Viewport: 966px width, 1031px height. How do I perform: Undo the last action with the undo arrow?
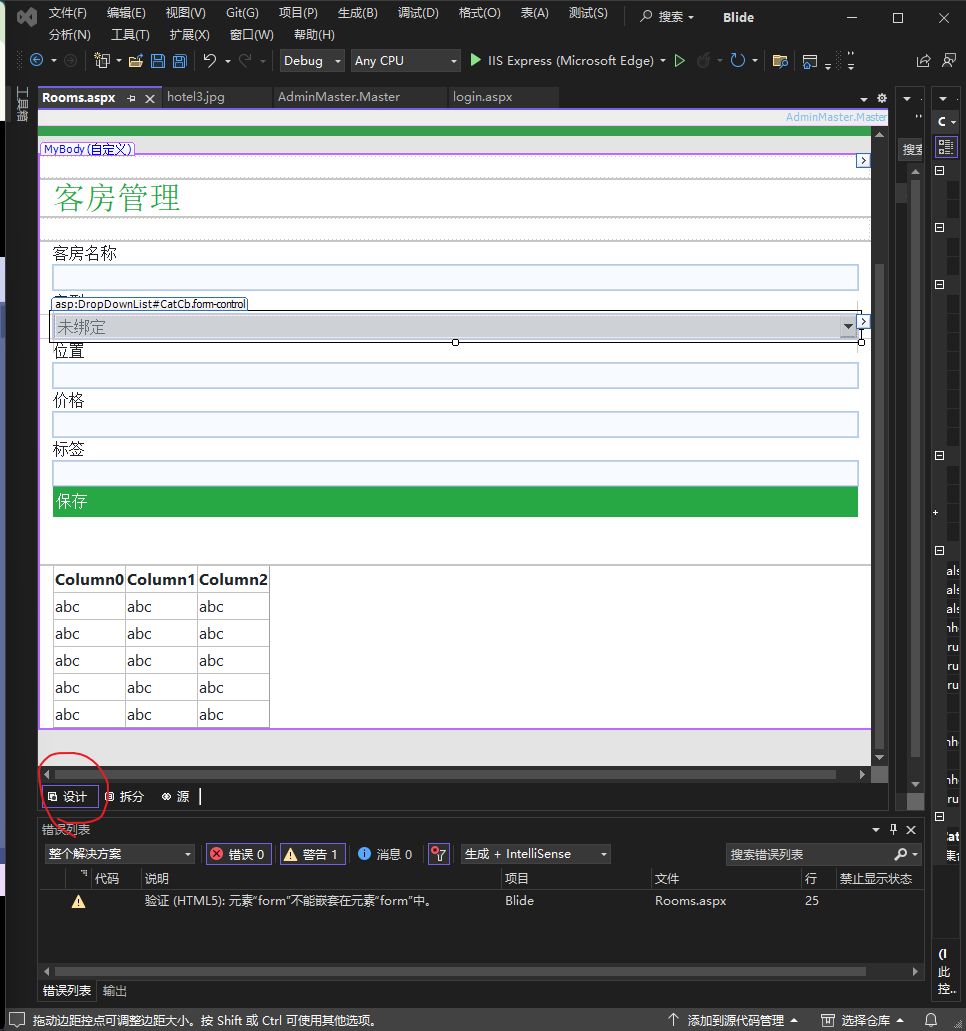(x=210, y=60)
